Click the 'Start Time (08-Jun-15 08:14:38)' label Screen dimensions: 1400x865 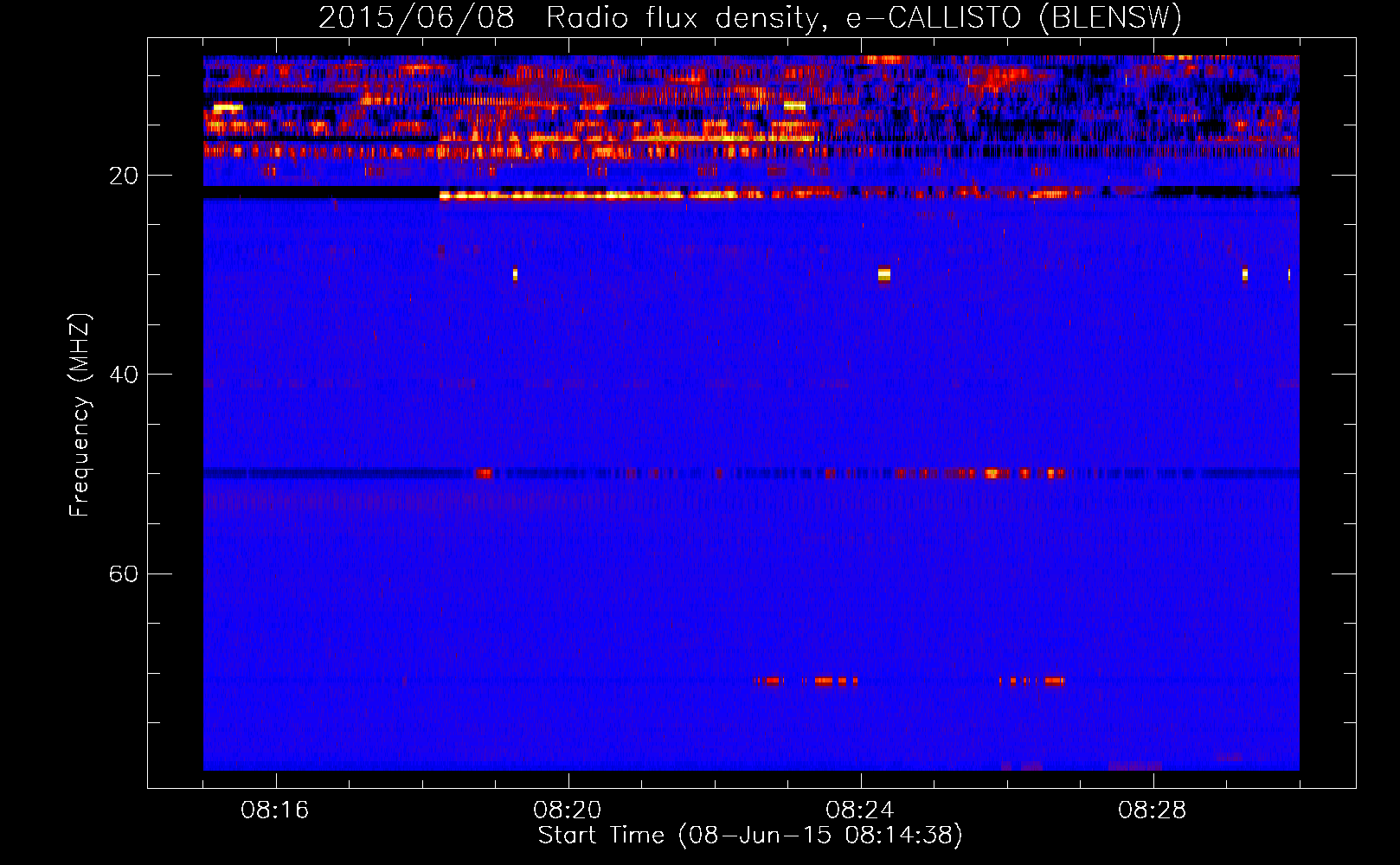[750, 836]
